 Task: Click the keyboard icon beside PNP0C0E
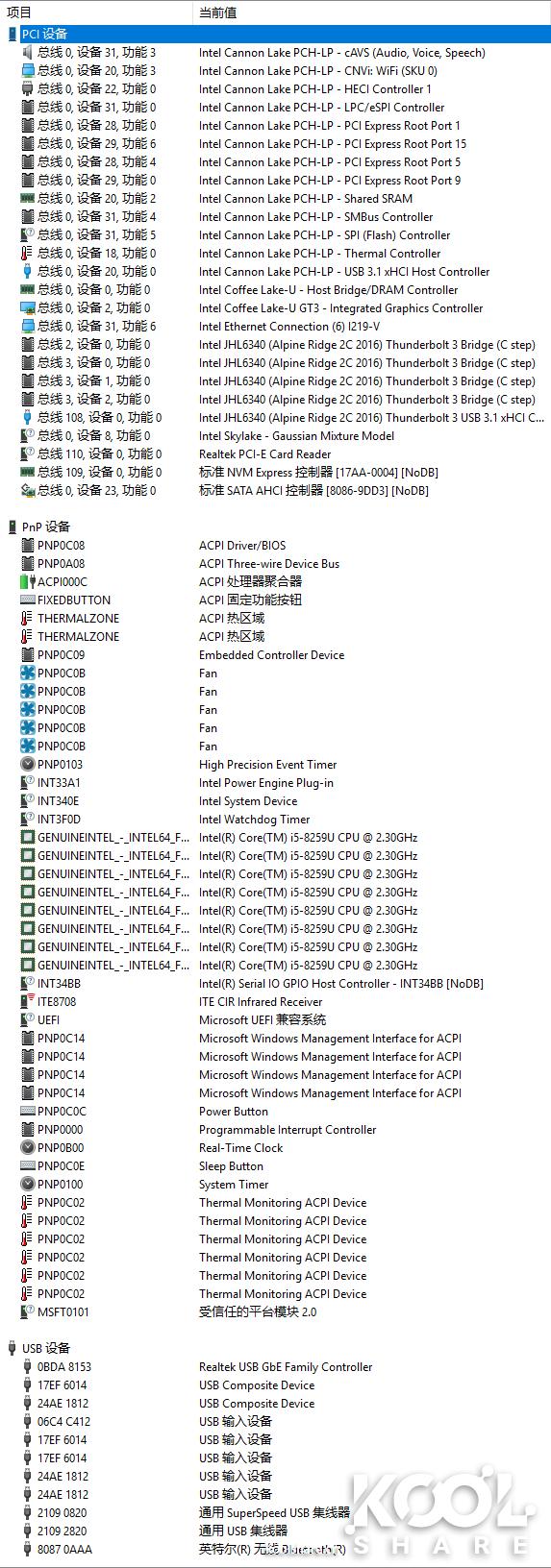tap(27, 1165)
